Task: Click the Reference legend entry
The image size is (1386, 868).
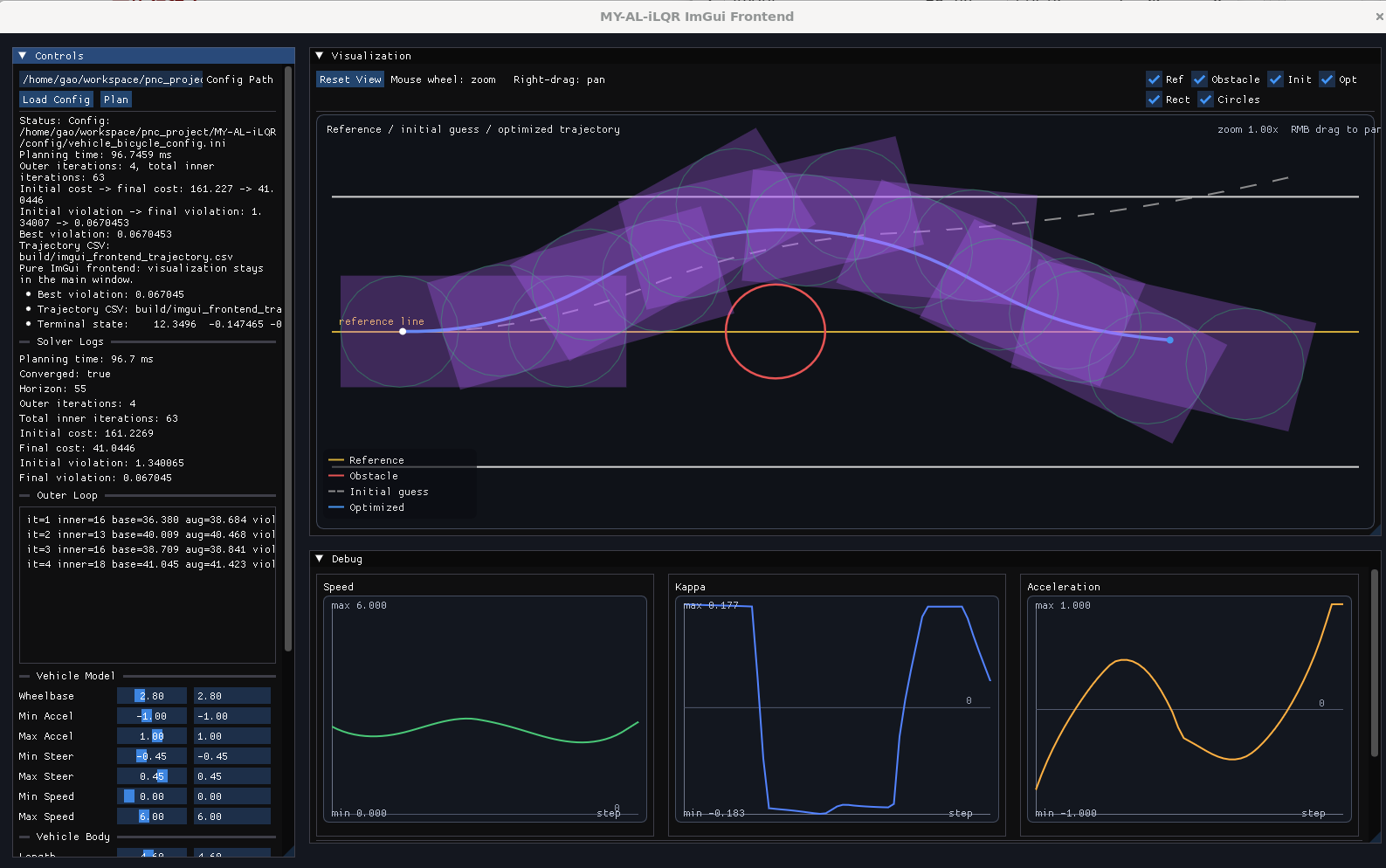Action: pos(367,460)
